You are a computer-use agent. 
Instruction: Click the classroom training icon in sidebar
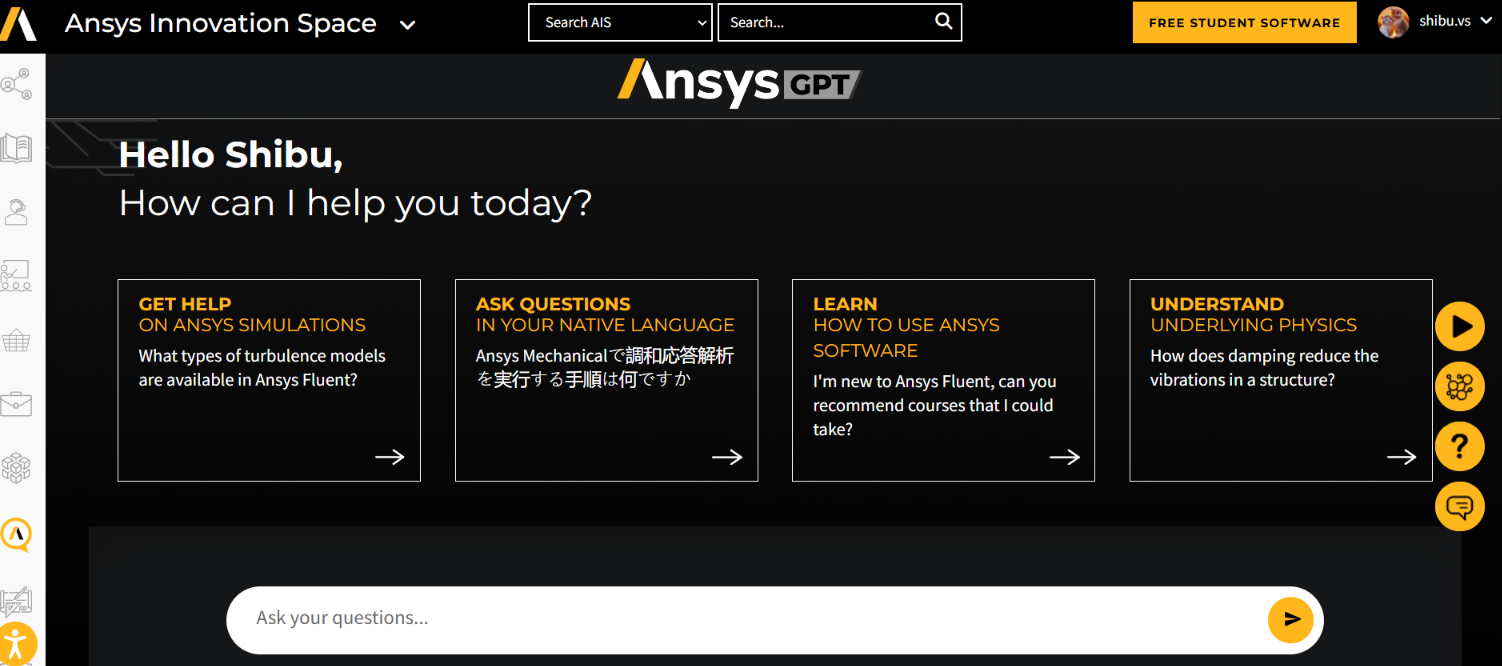pos(17,275)
